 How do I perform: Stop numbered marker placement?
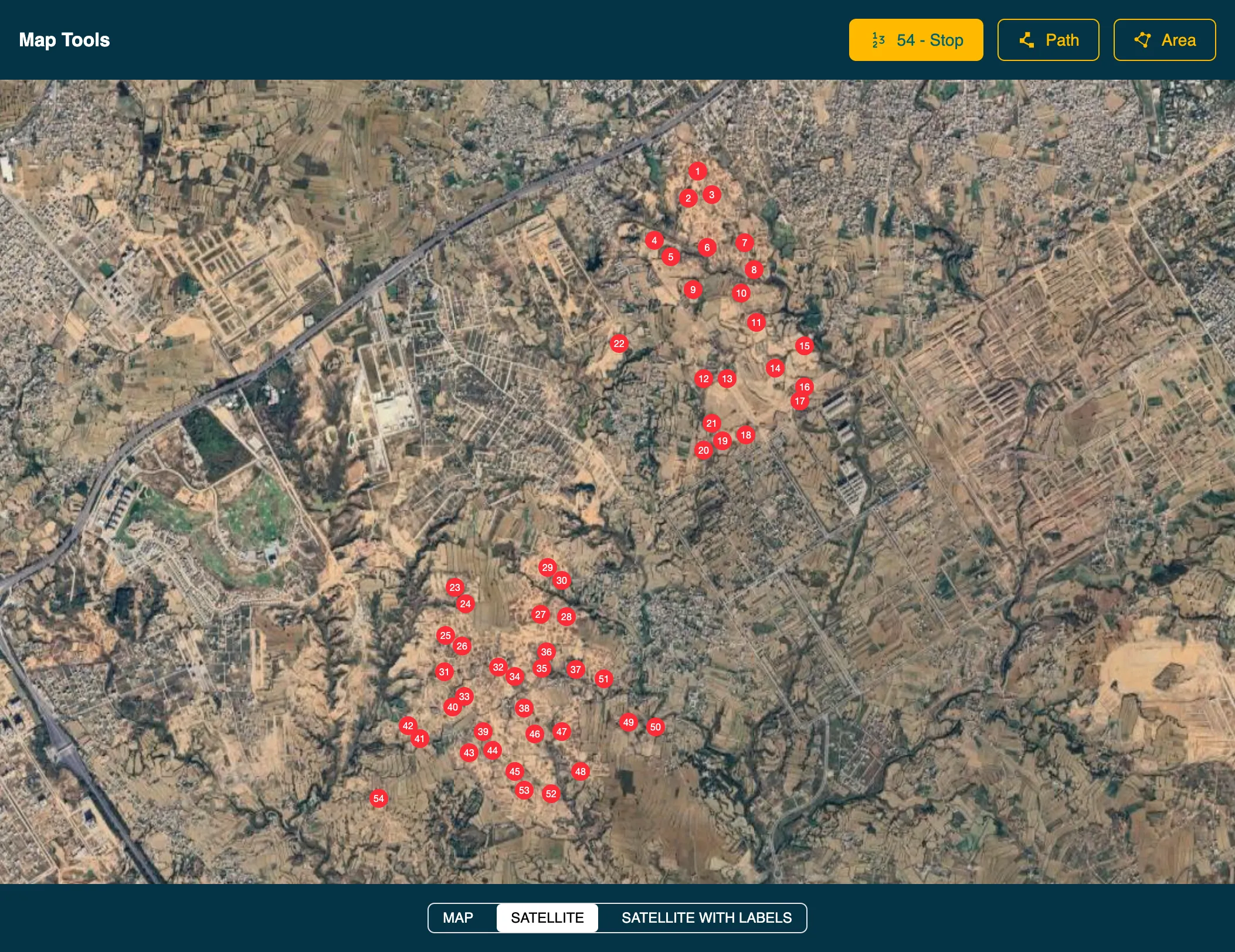(915, 40)
